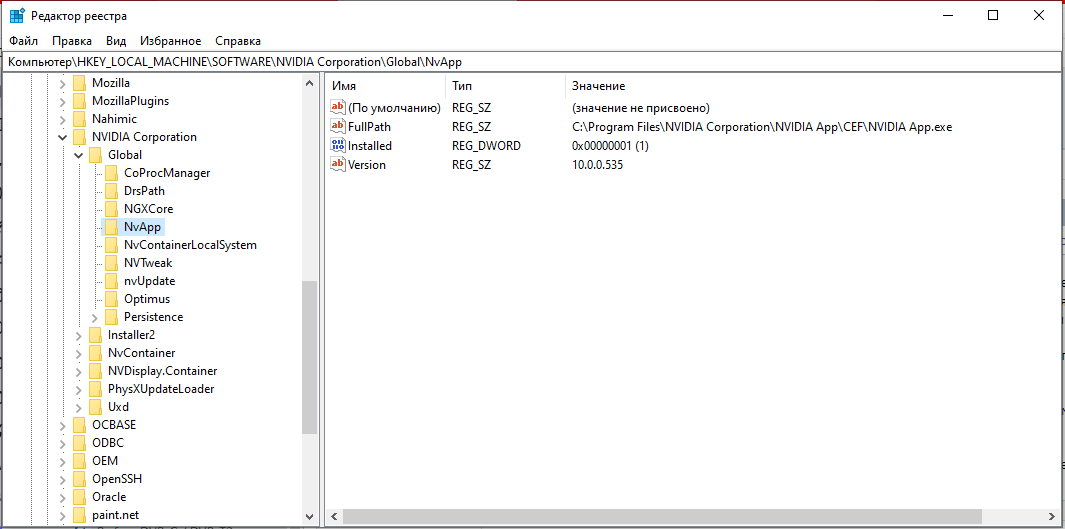Select the Uxd tree key

pos(118,407)
